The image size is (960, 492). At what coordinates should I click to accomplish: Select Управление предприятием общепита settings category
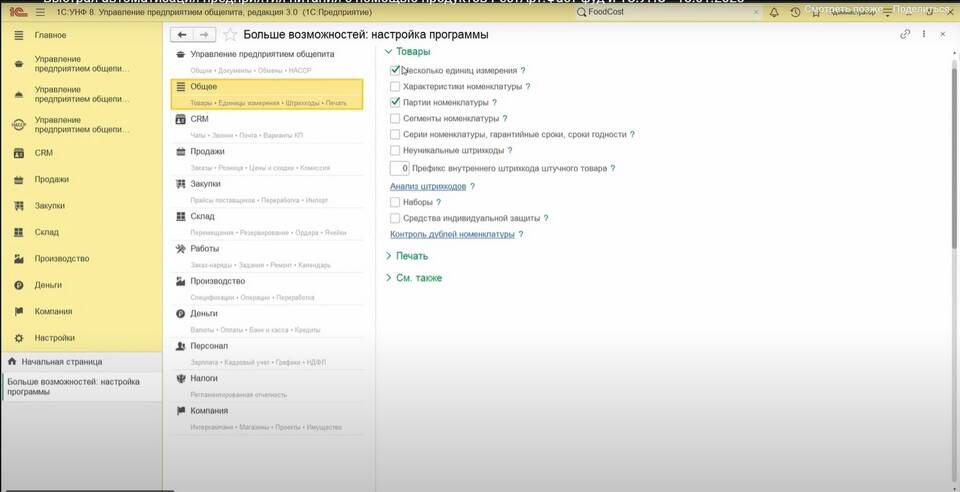267,61
